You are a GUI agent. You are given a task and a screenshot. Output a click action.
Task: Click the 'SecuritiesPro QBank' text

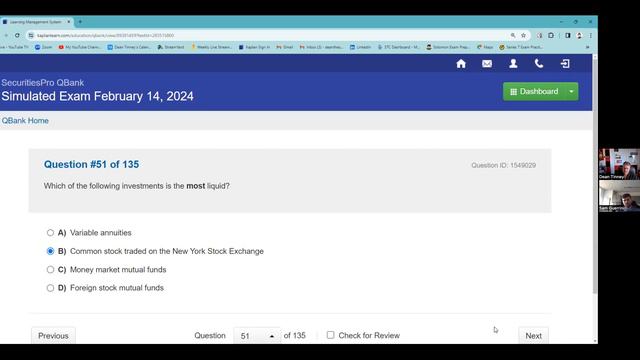pyautogui.click(x=42, y=82)
